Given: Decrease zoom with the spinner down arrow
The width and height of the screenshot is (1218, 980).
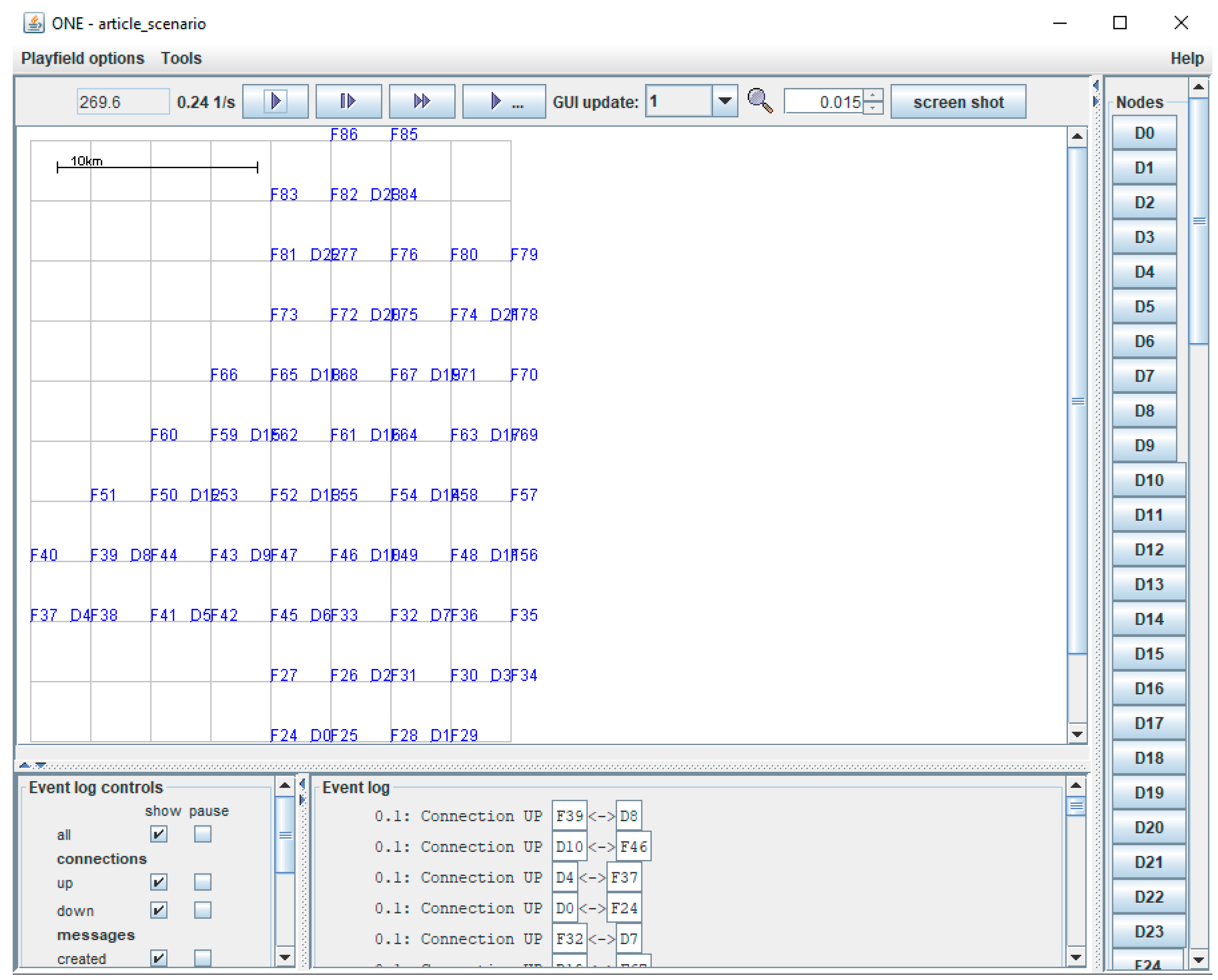Looking at the screenshot, I should pos(873,108).
